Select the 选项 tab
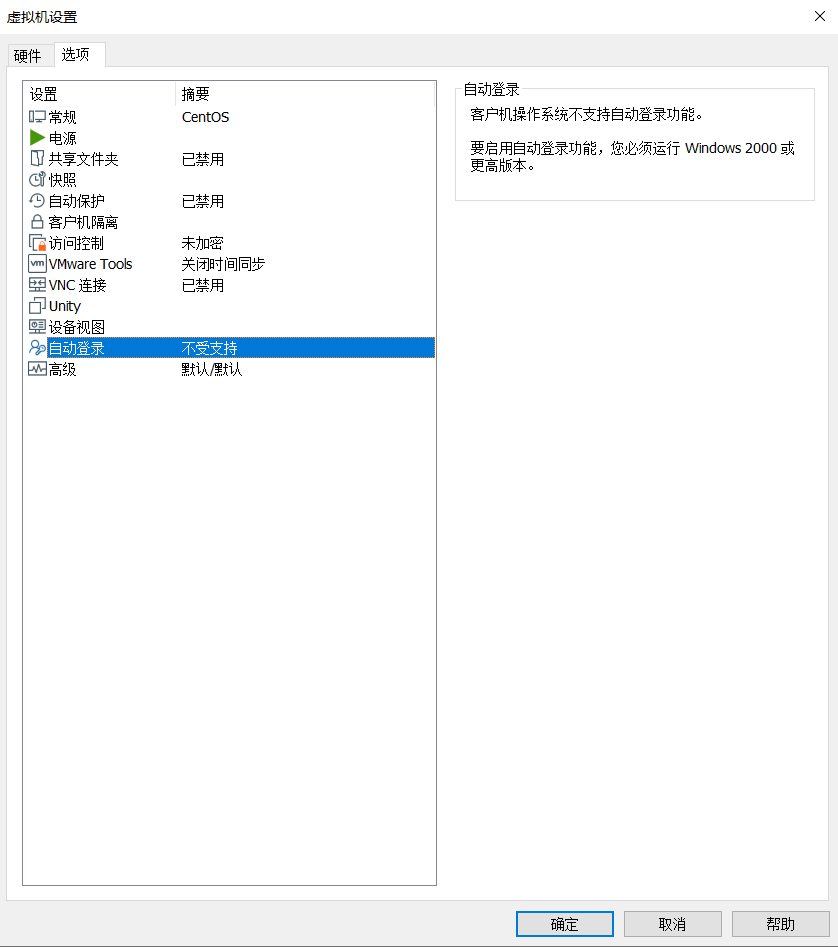The height and width of the screenshot is (947, 838). click(76, 54)
